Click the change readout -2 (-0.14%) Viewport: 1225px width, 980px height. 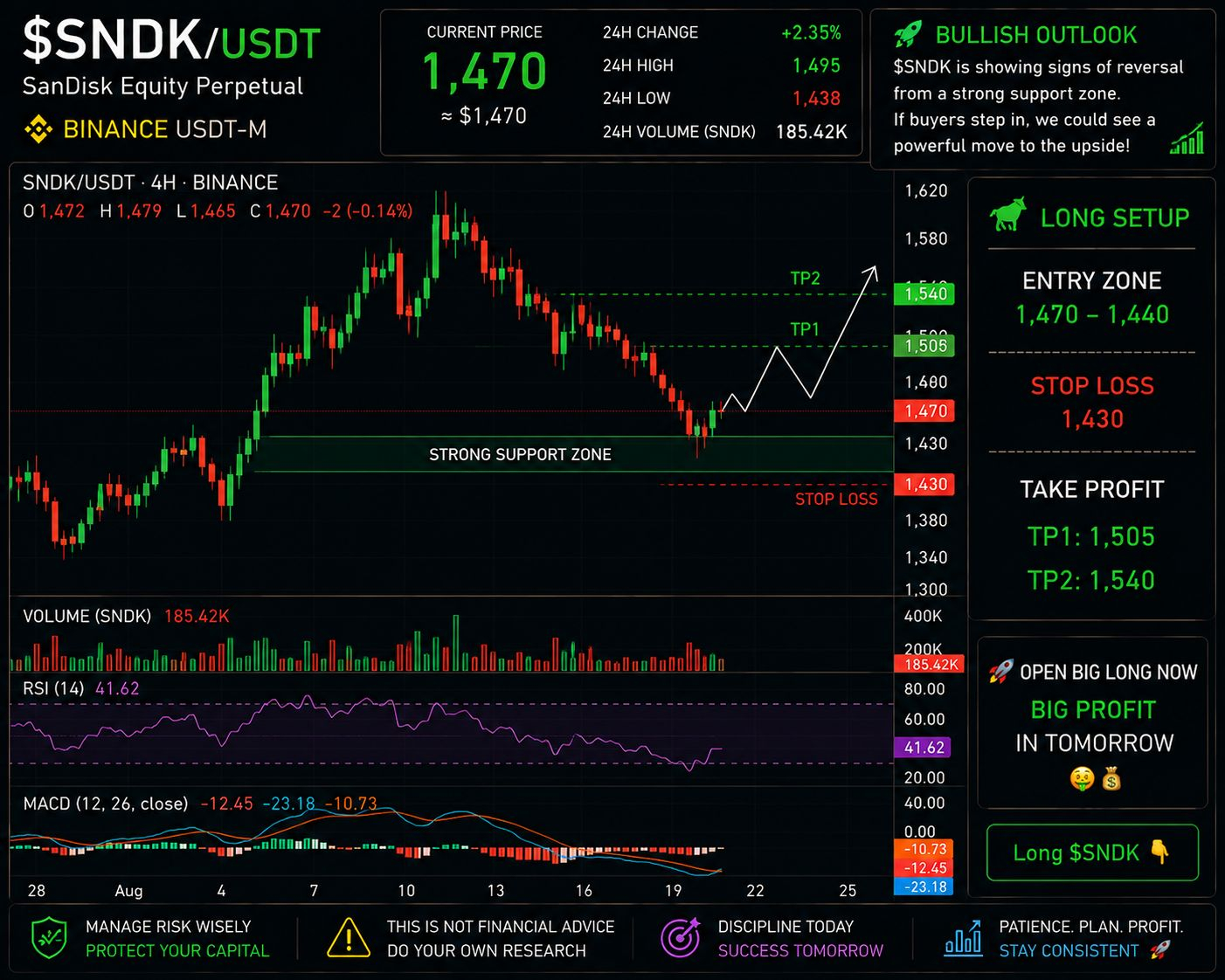367,210
